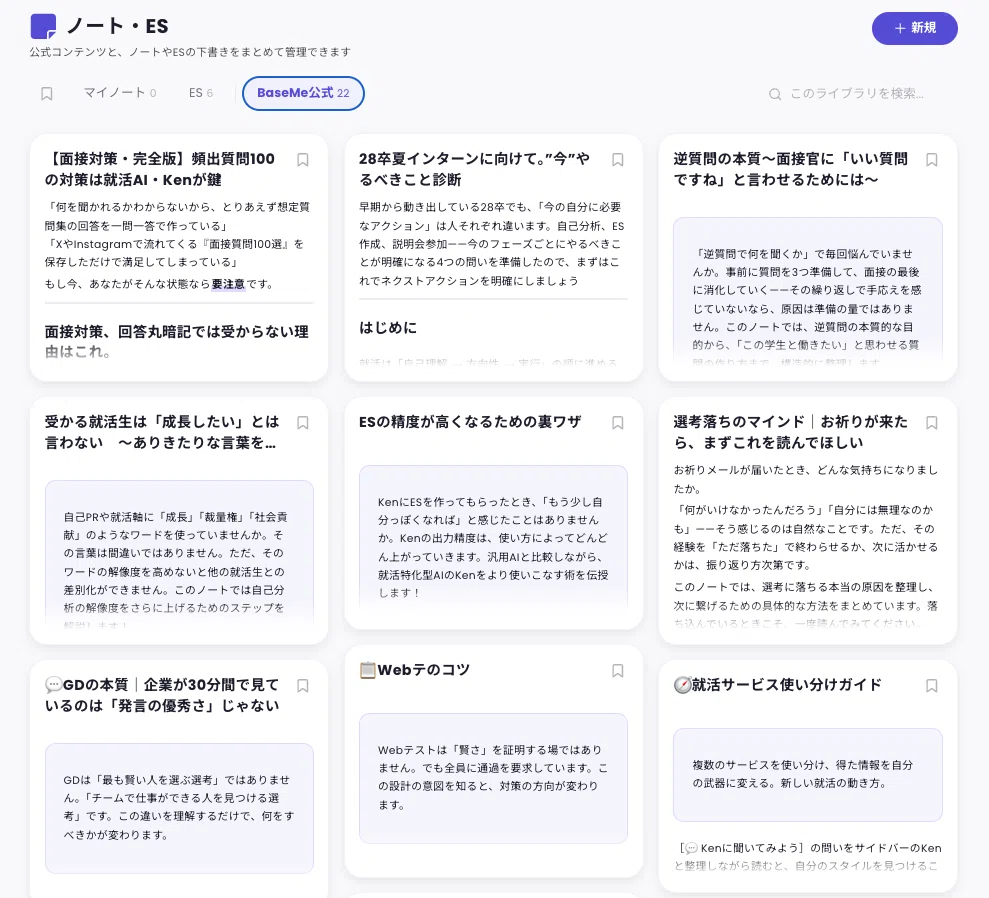Image resolution: width=989 pixels, height=898 pixels.
Task: Click the 複数のサービスを使い分け summary box
Action: click(808, 774)
